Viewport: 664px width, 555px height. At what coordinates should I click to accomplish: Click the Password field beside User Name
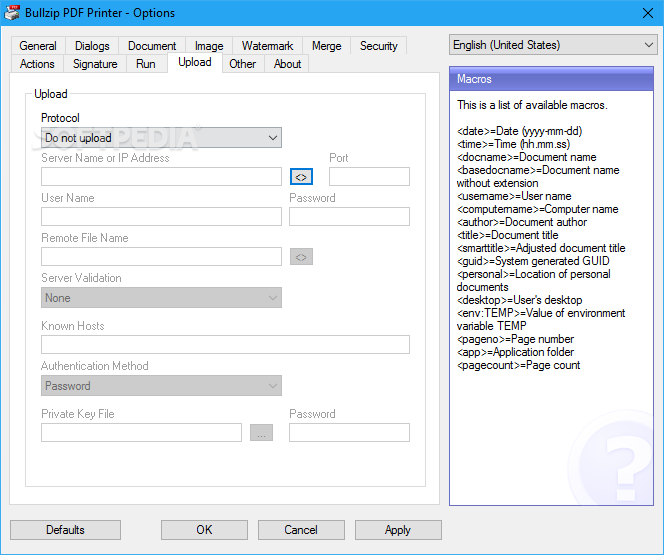pos(349,216)
